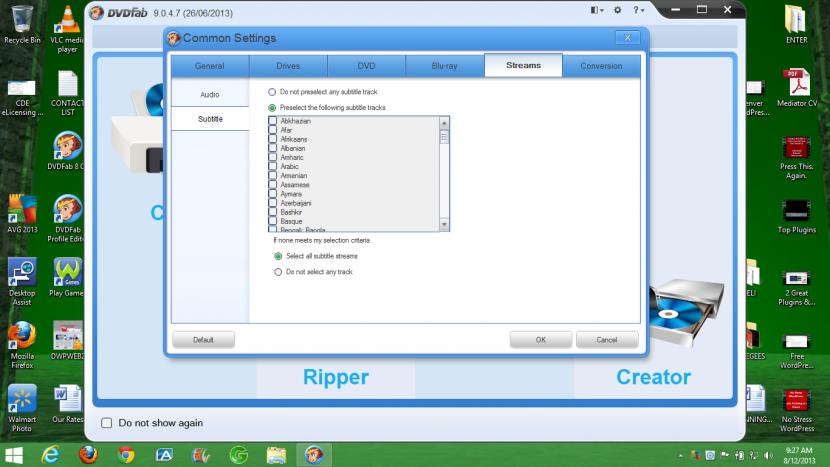Open the Desktop Assist icon
This screenshot has height=467, width=830.
tap(22, 282)
